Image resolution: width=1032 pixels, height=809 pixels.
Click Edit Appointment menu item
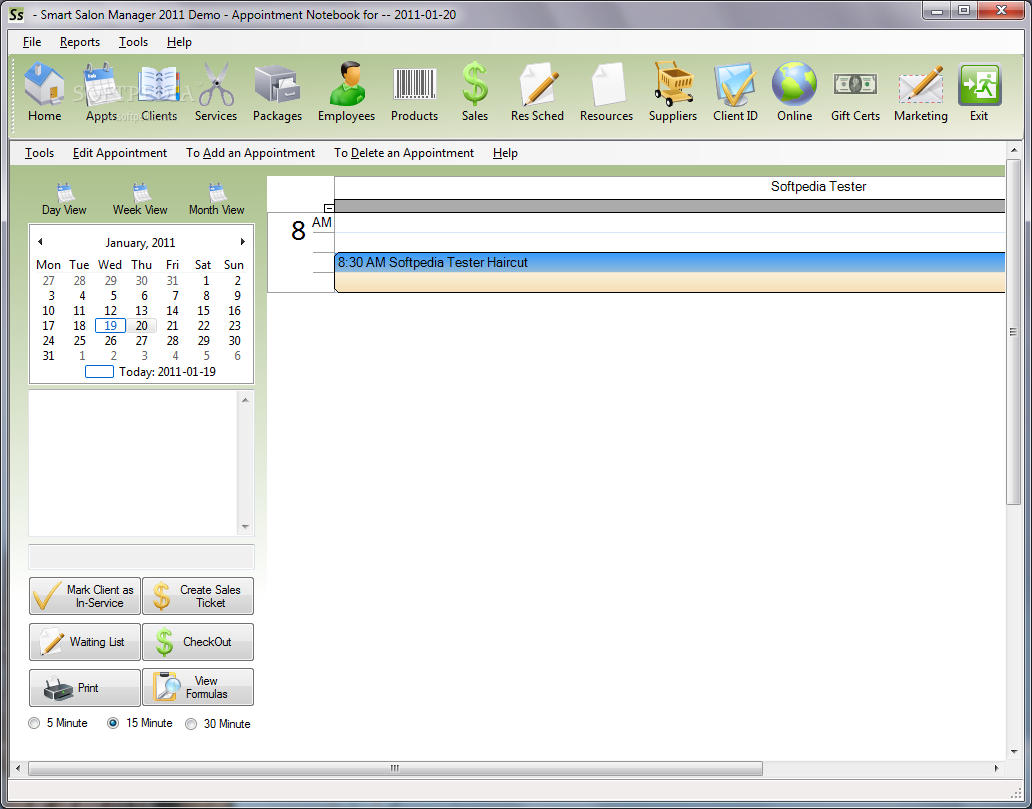(x=120, y=153)
